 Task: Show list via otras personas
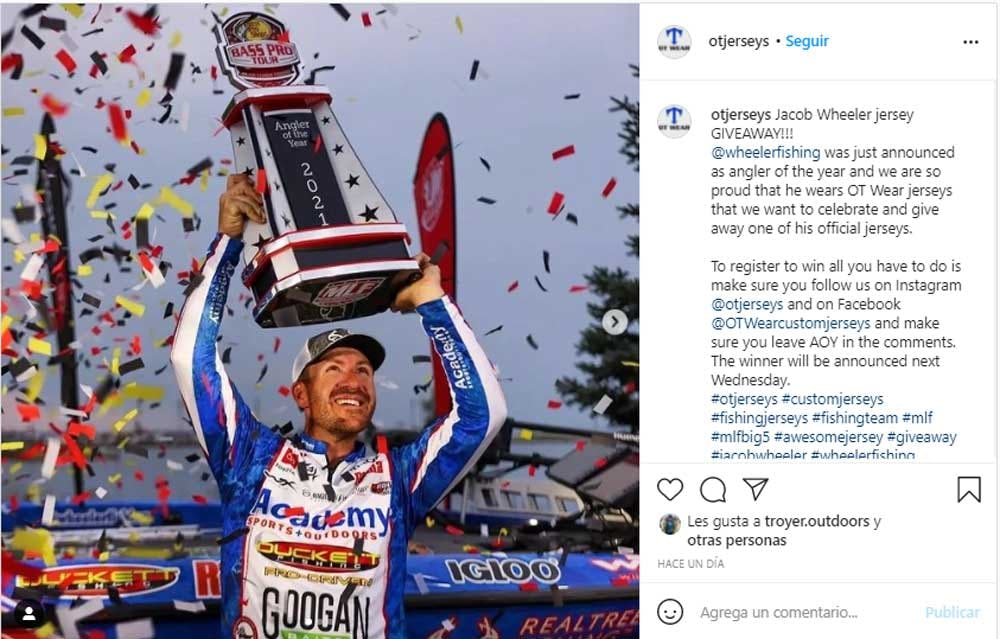pyautogui.click(x=737, y=540)
